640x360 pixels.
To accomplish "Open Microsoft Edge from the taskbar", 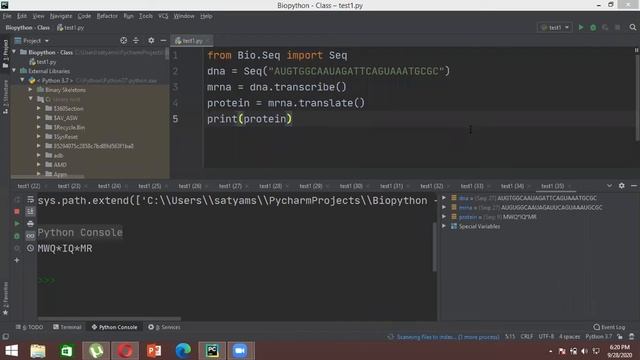I will [183, 351].
